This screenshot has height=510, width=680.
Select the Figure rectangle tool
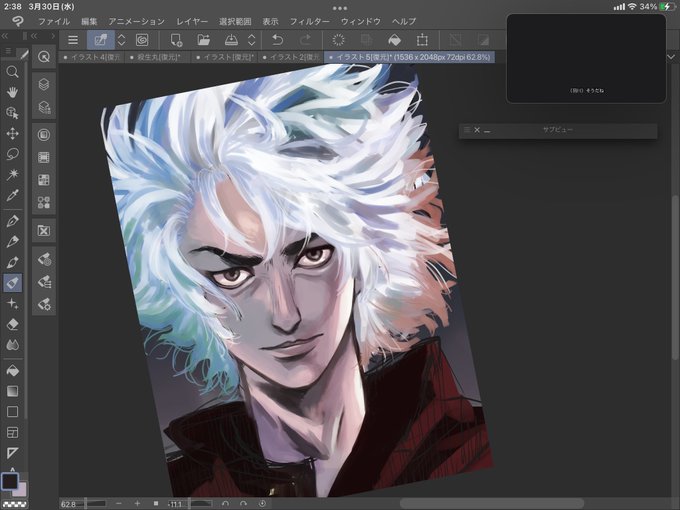[x=12, y=412]
